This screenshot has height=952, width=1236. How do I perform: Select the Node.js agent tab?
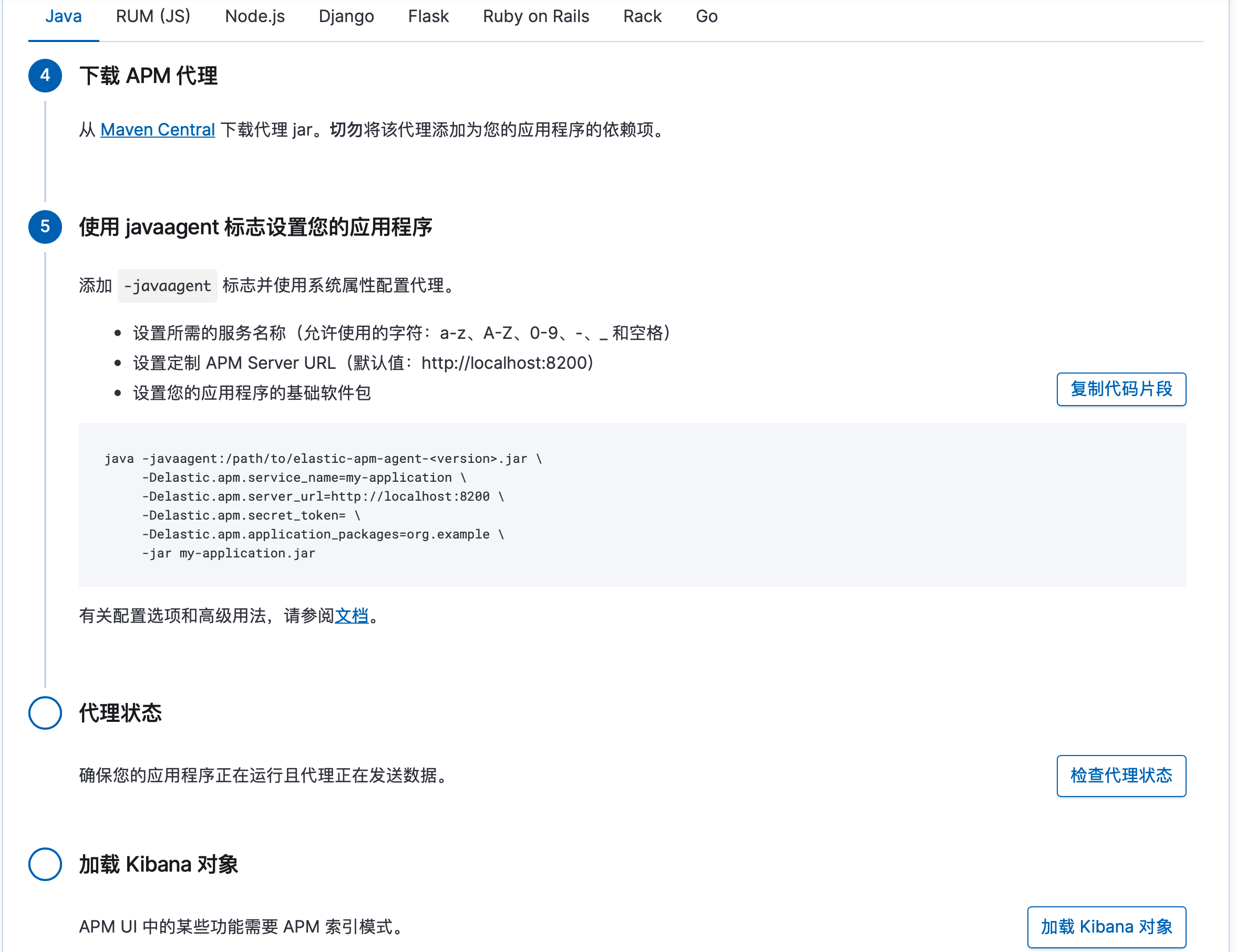pyautogui.click(x=255, y=16)
